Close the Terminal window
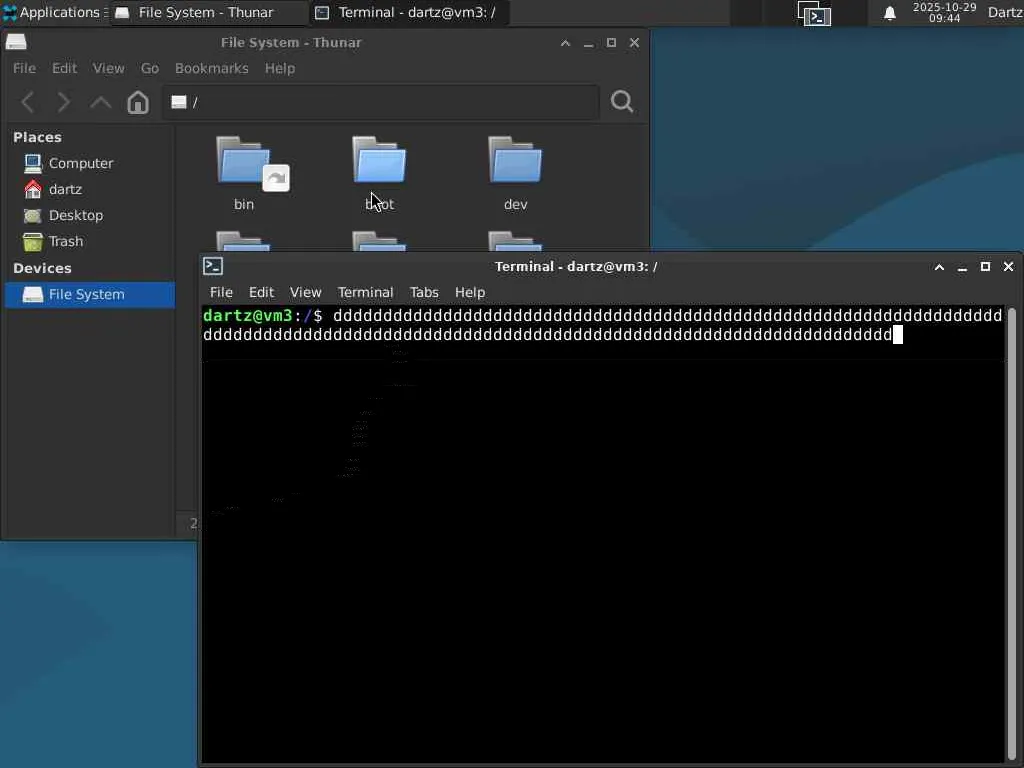Screen dimensions: 1024x768 pos(1008,266)
